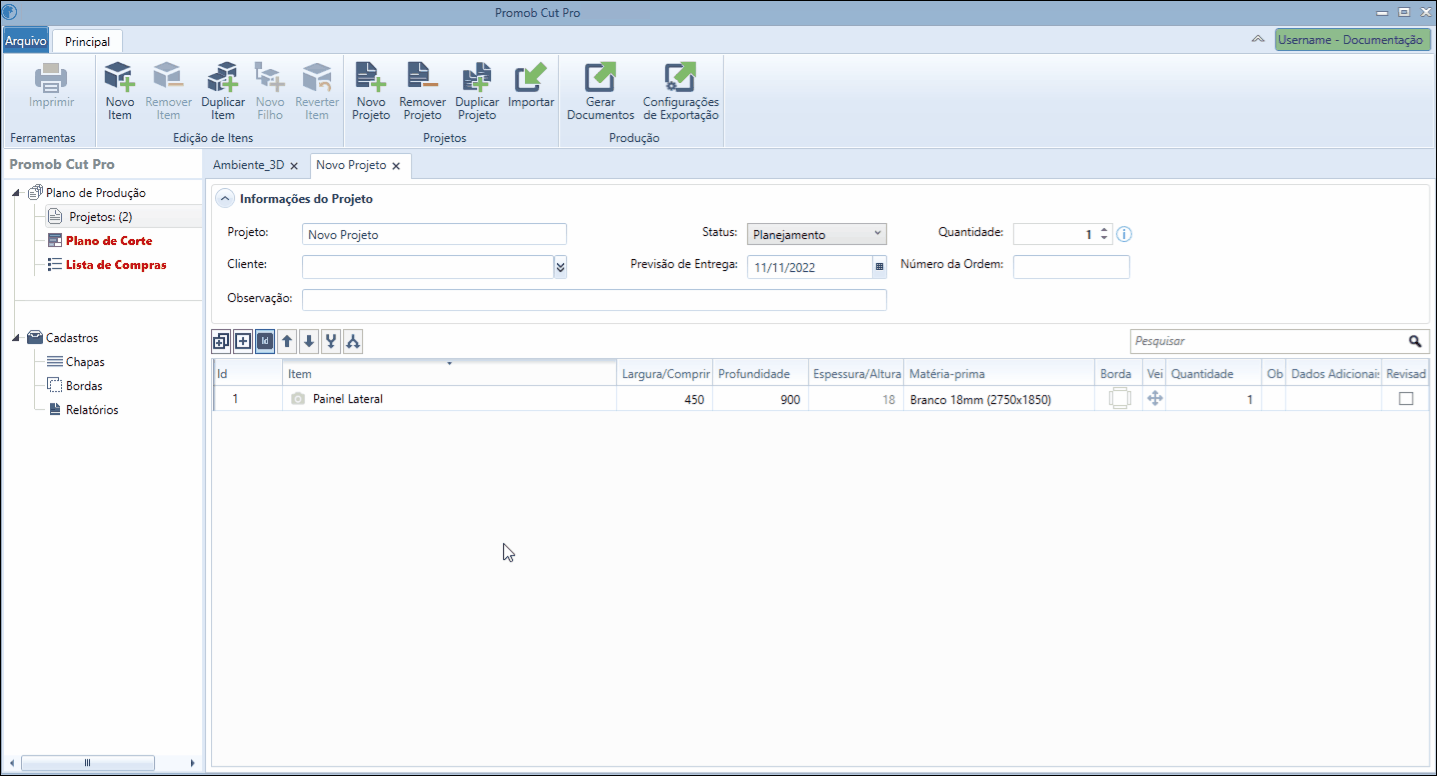The image size is (1437, 776).
Task: Click the quantity info icon
Action: pyautogui.click(x=1124, y=234)
